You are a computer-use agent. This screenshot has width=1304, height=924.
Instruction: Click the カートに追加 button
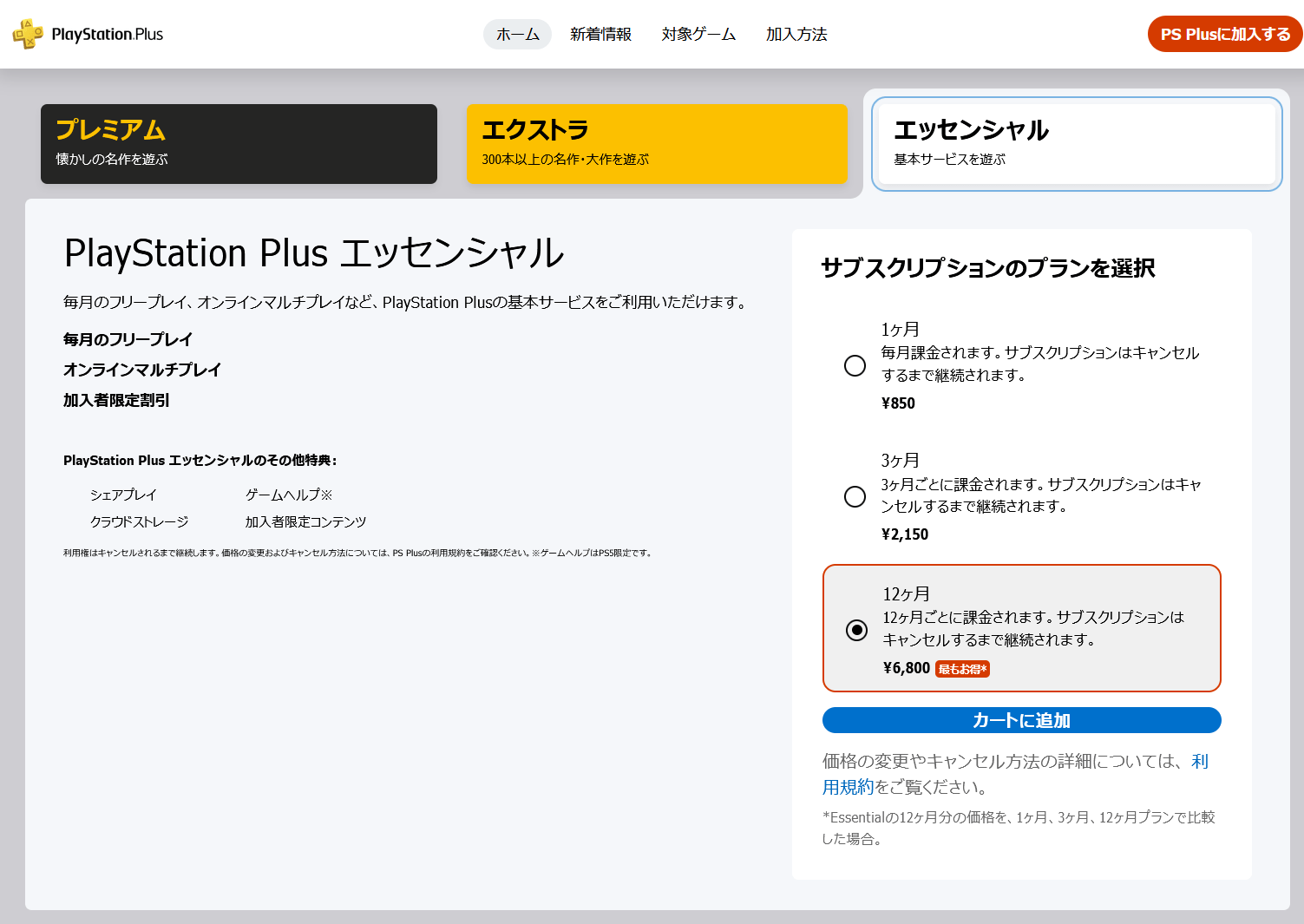click(x=1022, y=720)
